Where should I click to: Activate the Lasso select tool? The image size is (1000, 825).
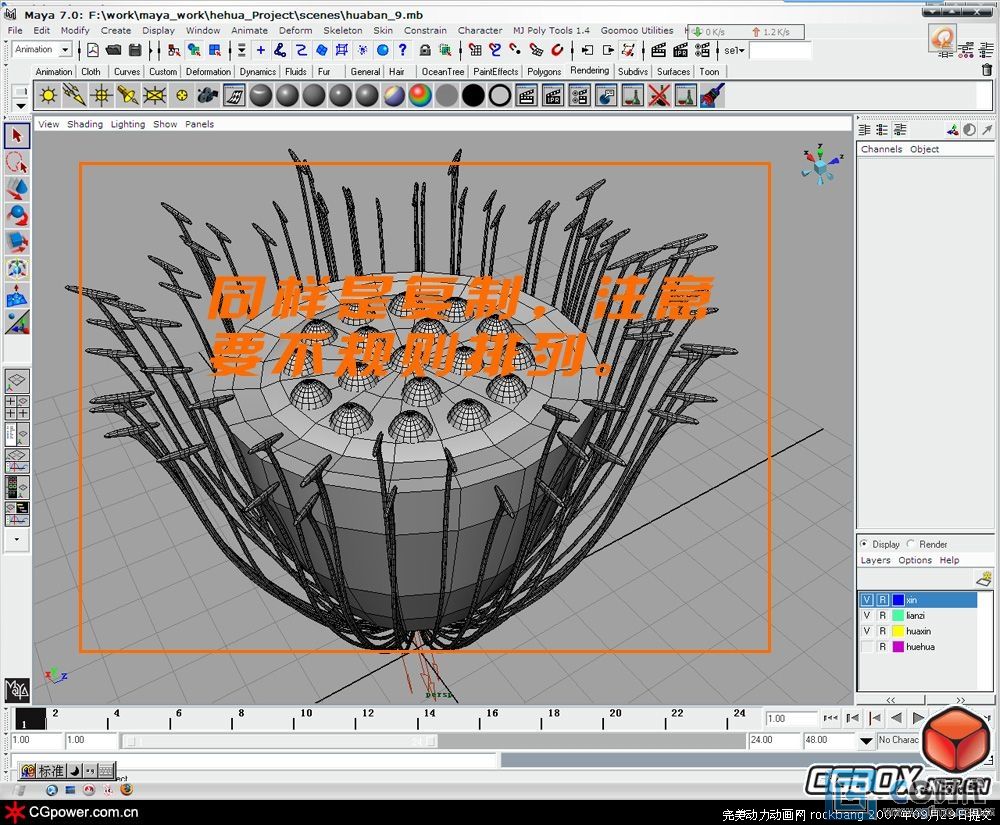click(x=17, y=163)
